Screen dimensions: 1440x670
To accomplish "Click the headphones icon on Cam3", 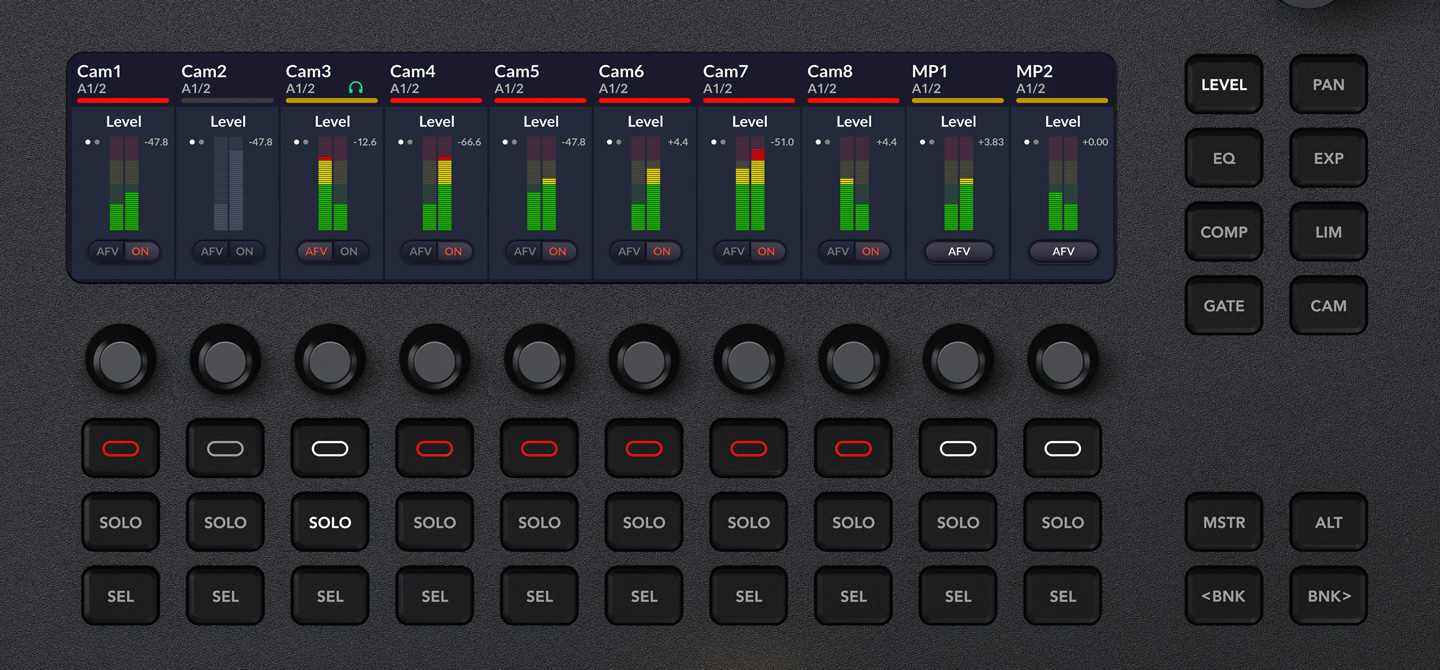I will point(355,88).
